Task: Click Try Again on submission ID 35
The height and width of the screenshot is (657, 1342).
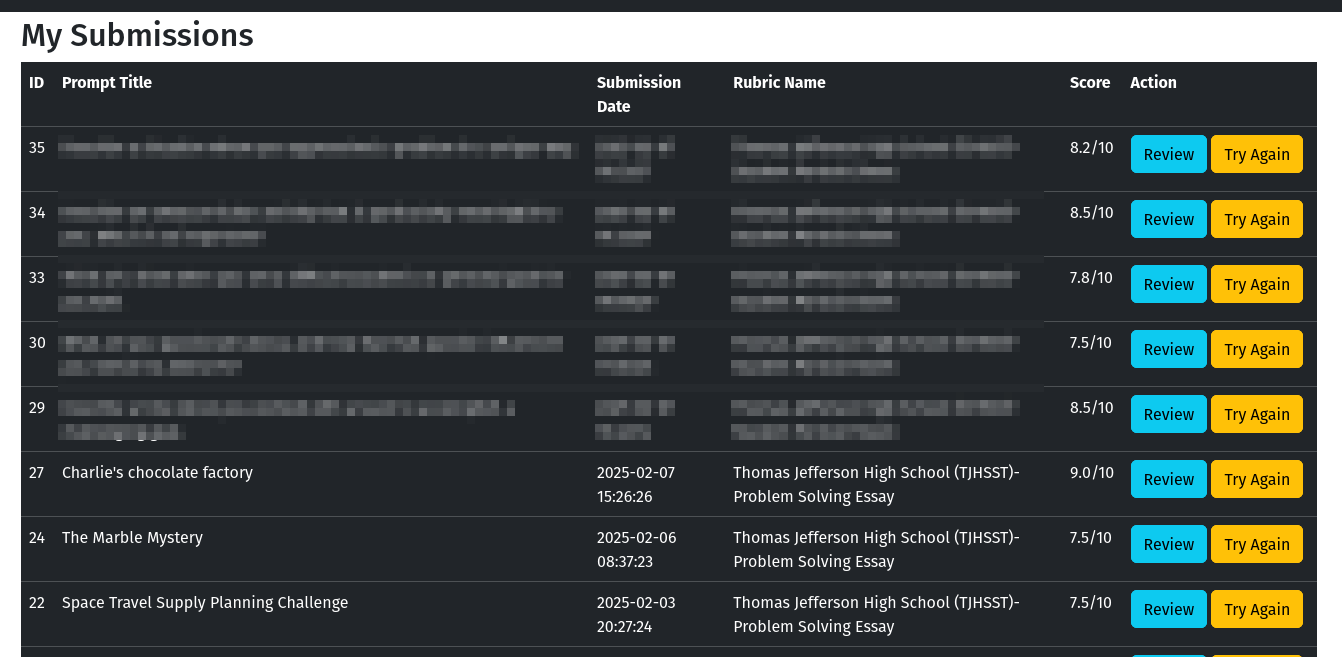Action: point(1256,154)
